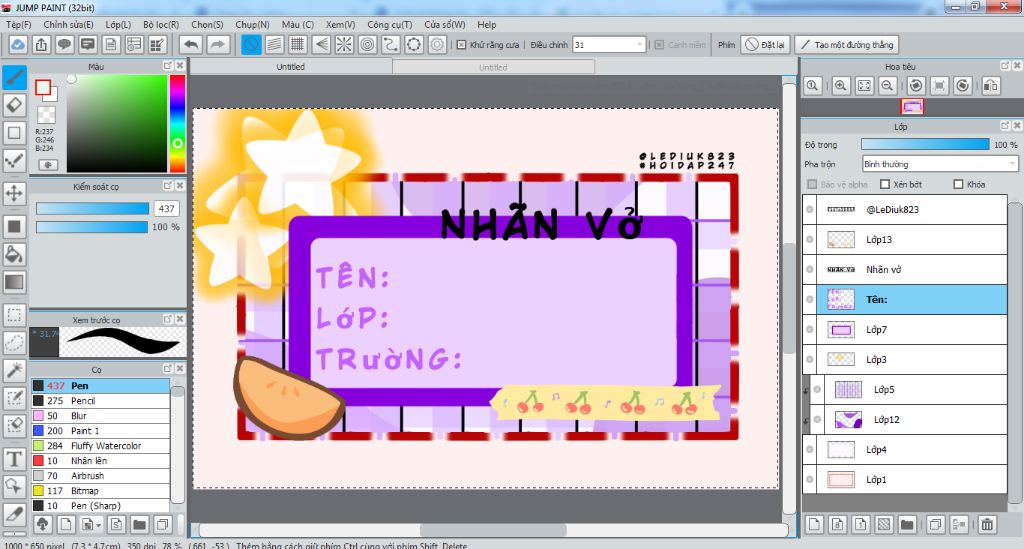
Task: Open the Tệp(F) menu
Action: (x=18, y=24)
